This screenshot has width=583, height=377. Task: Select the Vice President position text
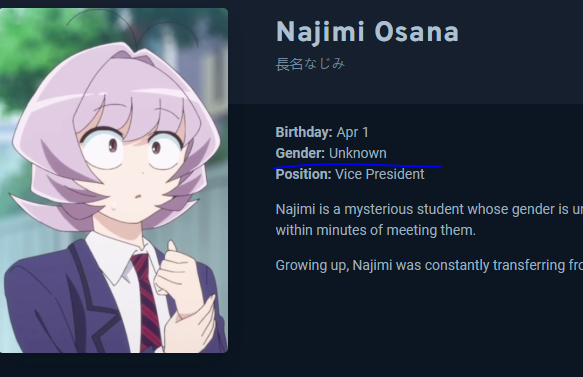pos(380,174)
